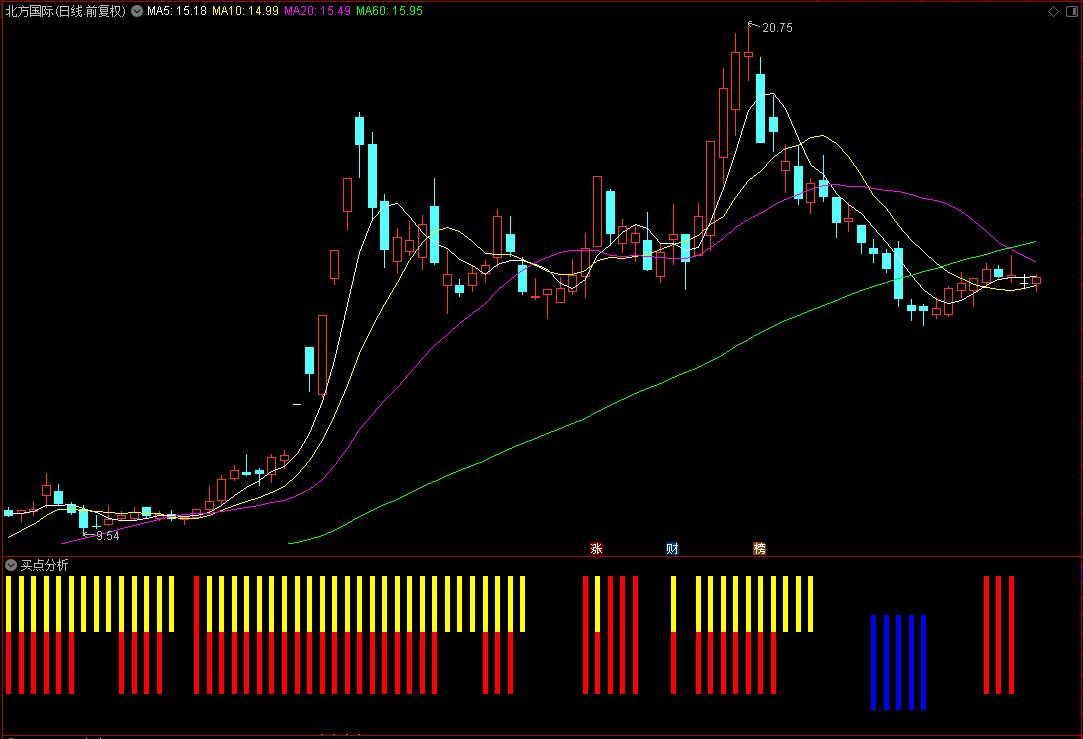
Task: Expand the 买点分析 indicator dropdown
Action: pyautogui.click(x=10, y=565)
